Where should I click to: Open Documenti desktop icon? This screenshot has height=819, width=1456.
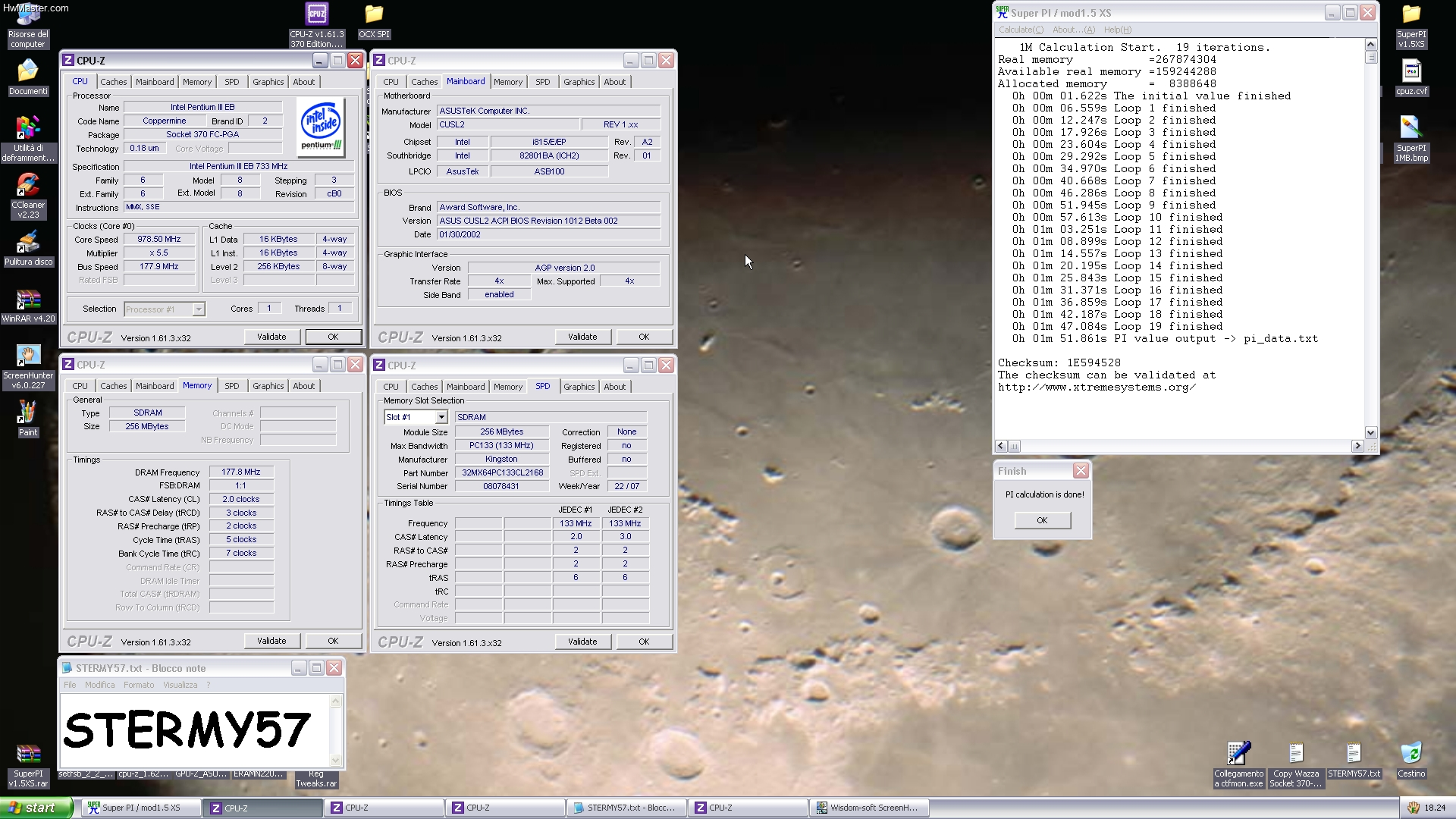point(28,77)
